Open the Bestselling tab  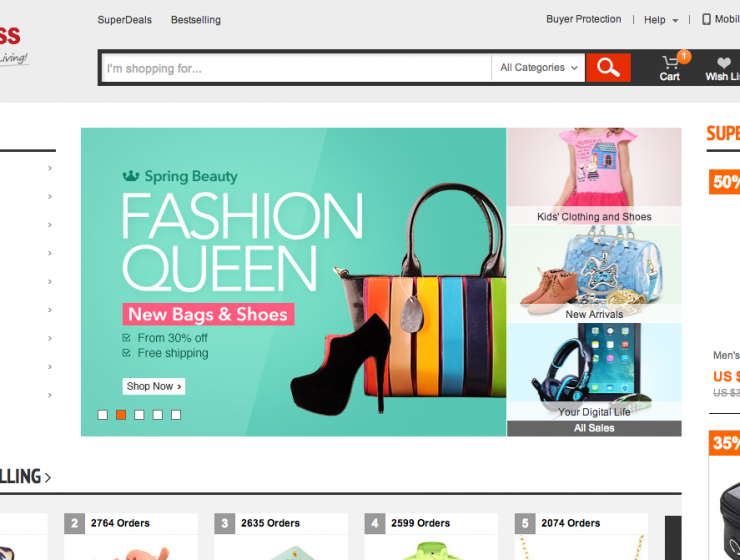point(196,20)
